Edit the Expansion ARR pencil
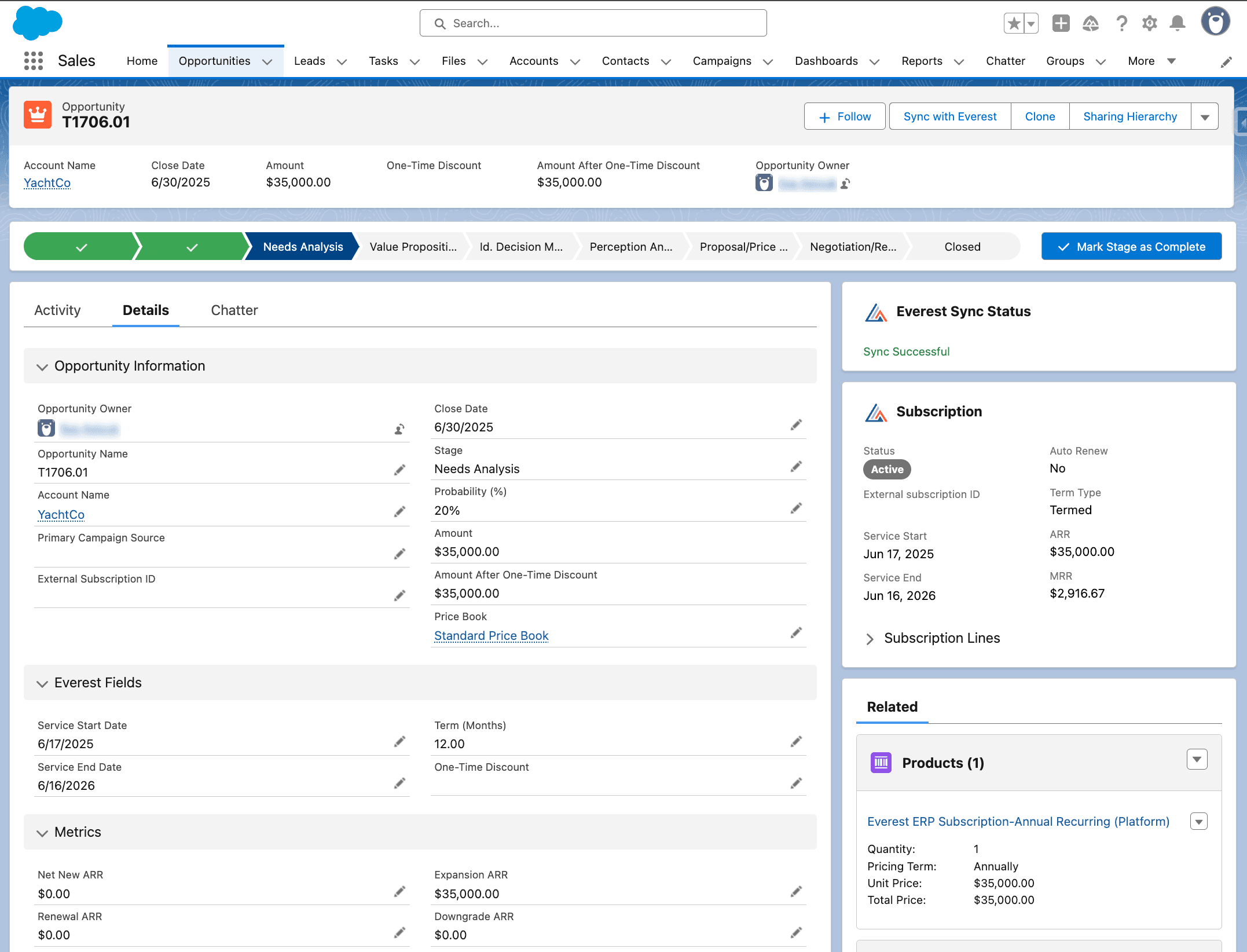The width and height of the screenshot is (1247, 952). coord(796,892)
